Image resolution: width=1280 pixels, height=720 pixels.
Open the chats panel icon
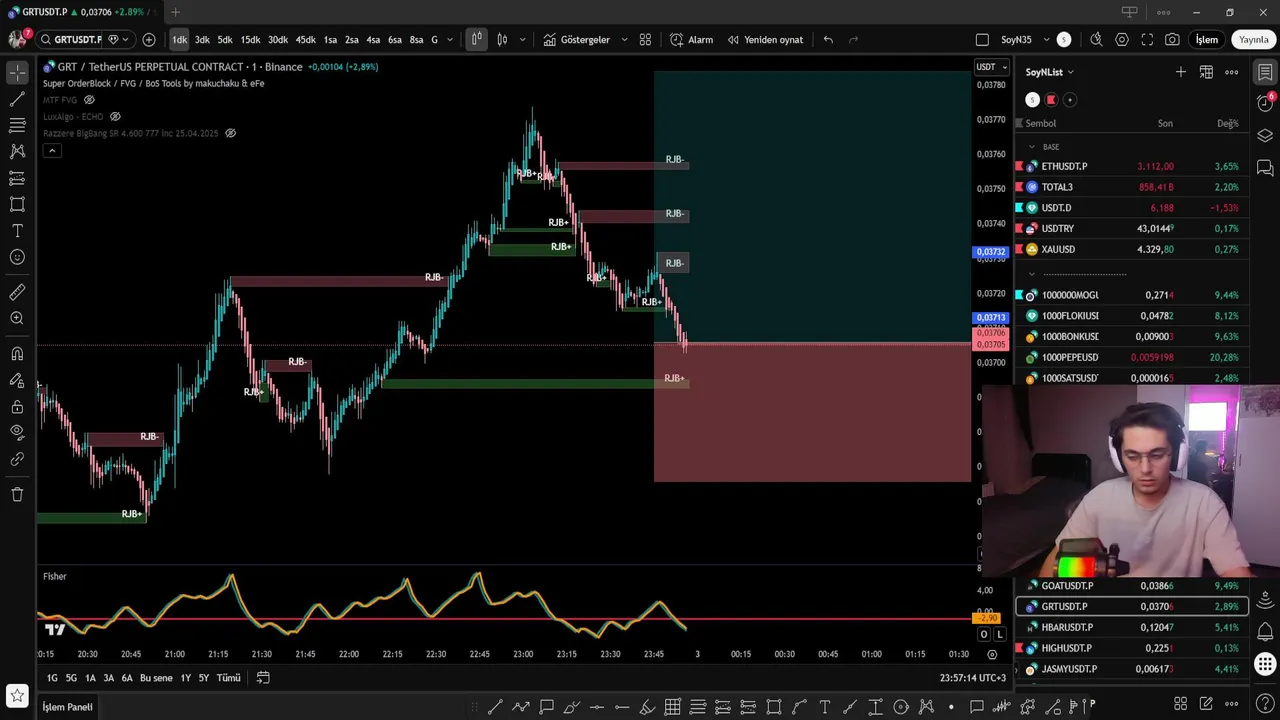point(1265,167)
